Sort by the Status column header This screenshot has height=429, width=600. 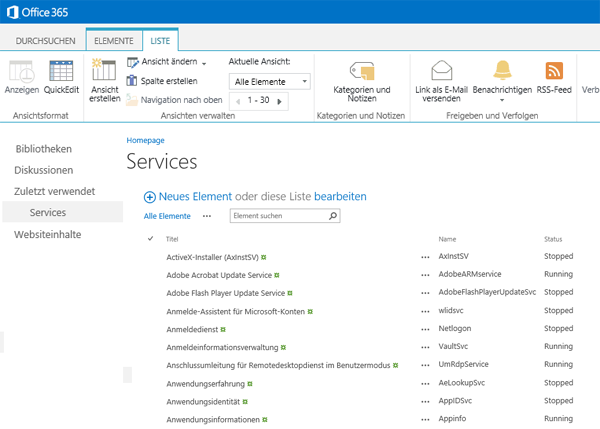(553, 239)
